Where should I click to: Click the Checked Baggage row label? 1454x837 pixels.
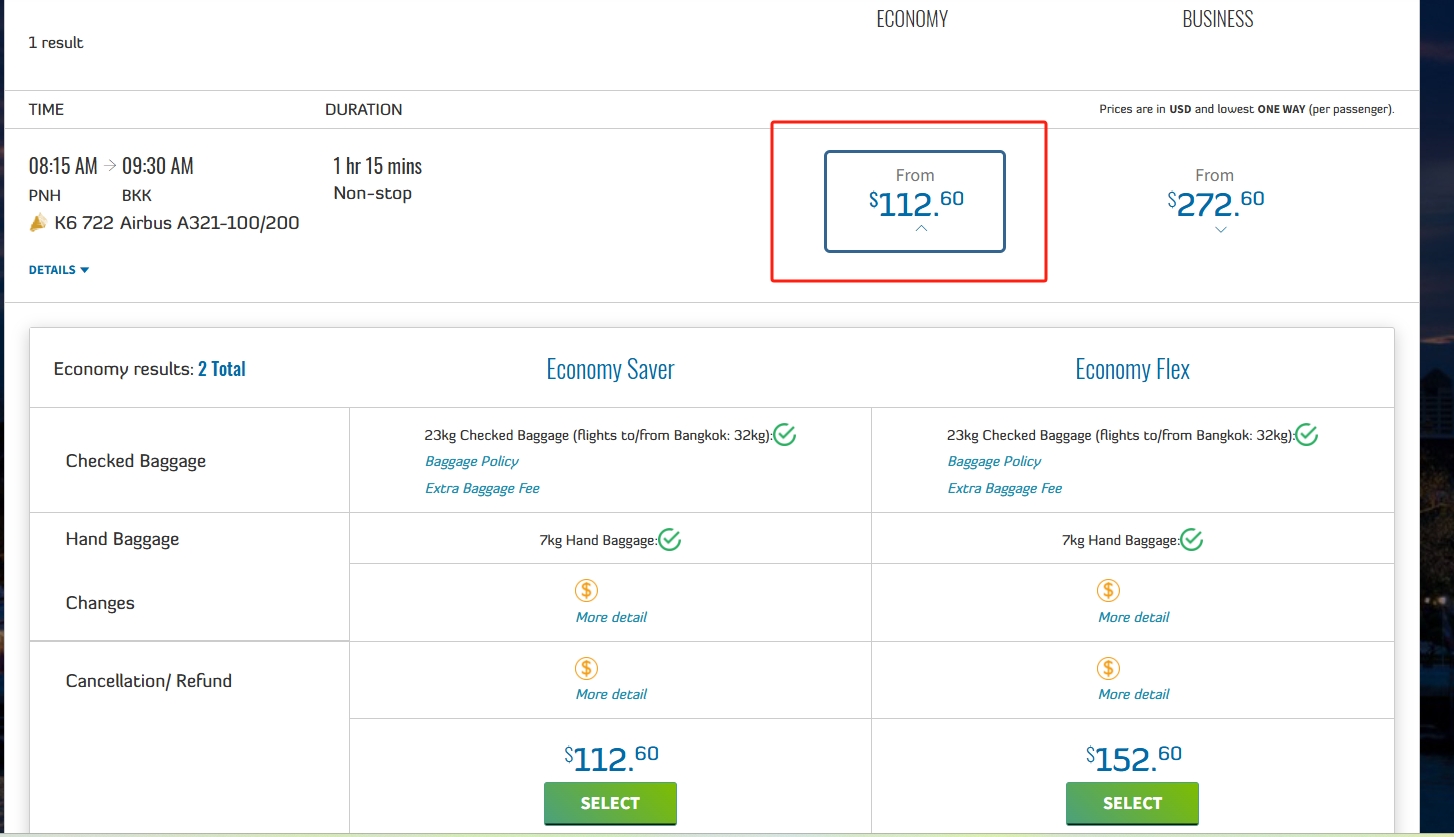(x=136, y=461)
